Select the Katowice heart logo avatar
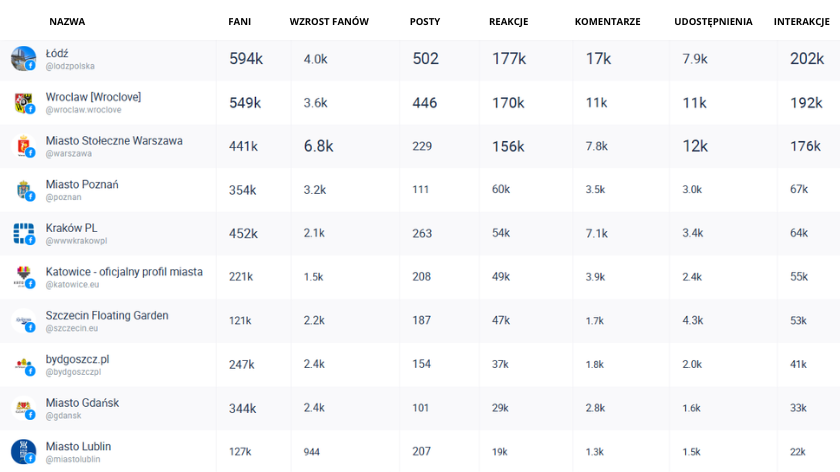The width and height of the screenshot is (840, 472). 24,278
